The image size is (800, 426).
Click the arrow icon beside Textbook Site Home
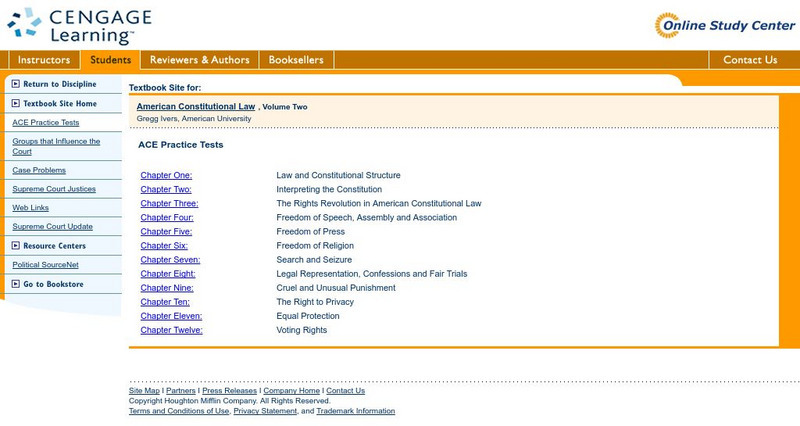click(16, 103)
